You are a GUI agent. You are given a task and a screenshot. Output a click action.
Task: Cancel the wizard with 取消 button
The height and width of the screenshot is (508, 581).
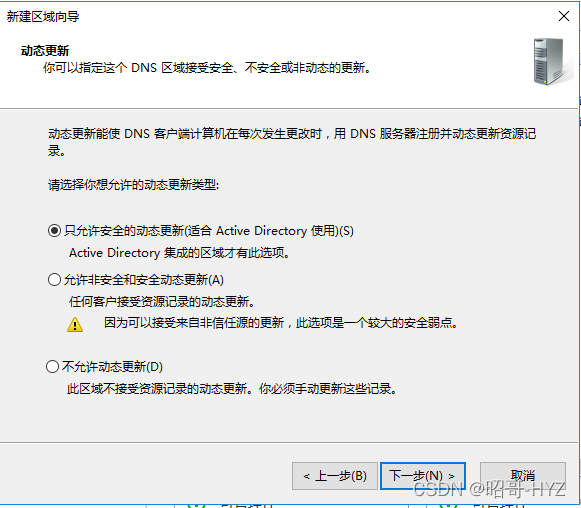[522, 476]
